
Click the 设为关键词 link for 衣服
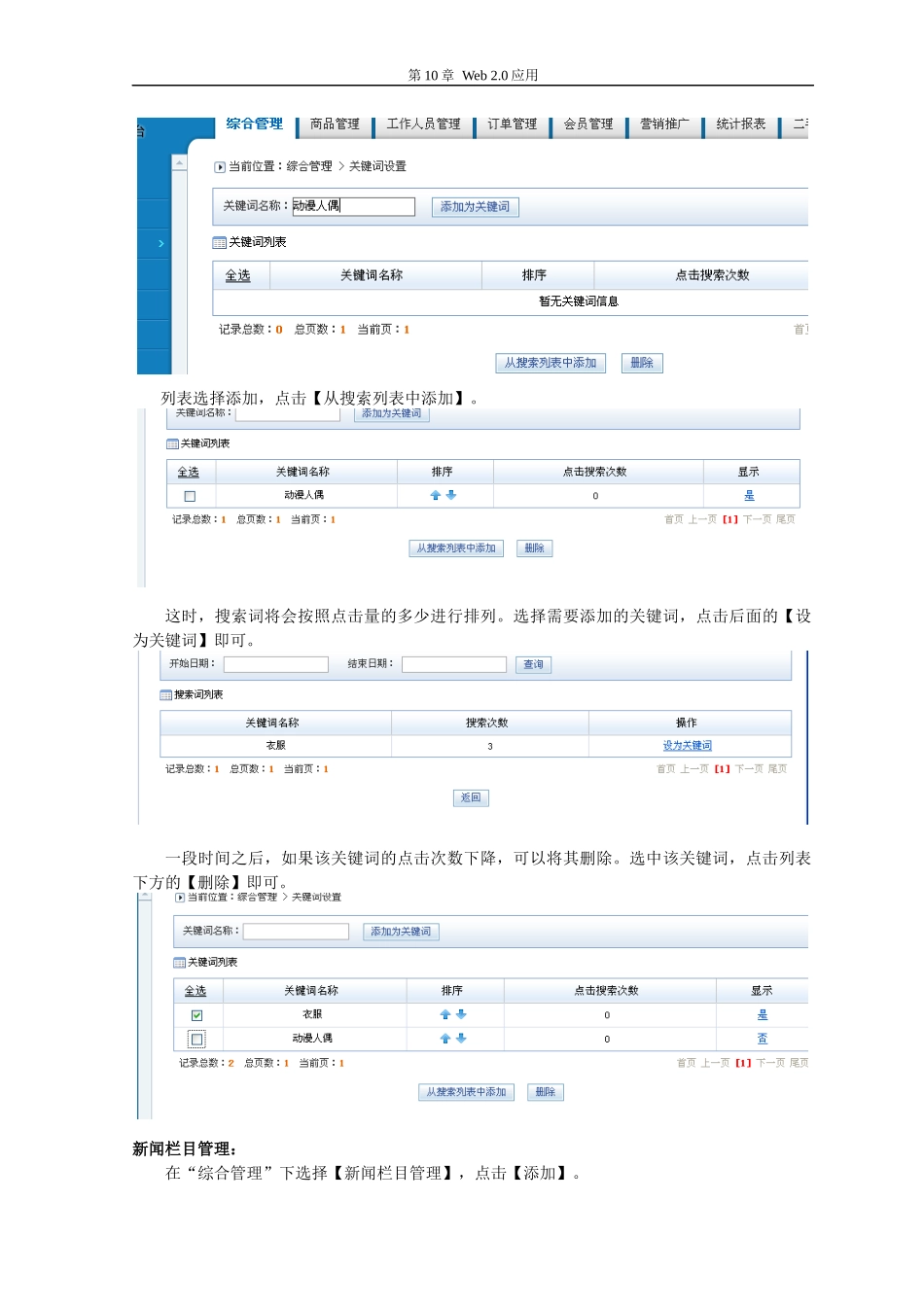(688, 746)
